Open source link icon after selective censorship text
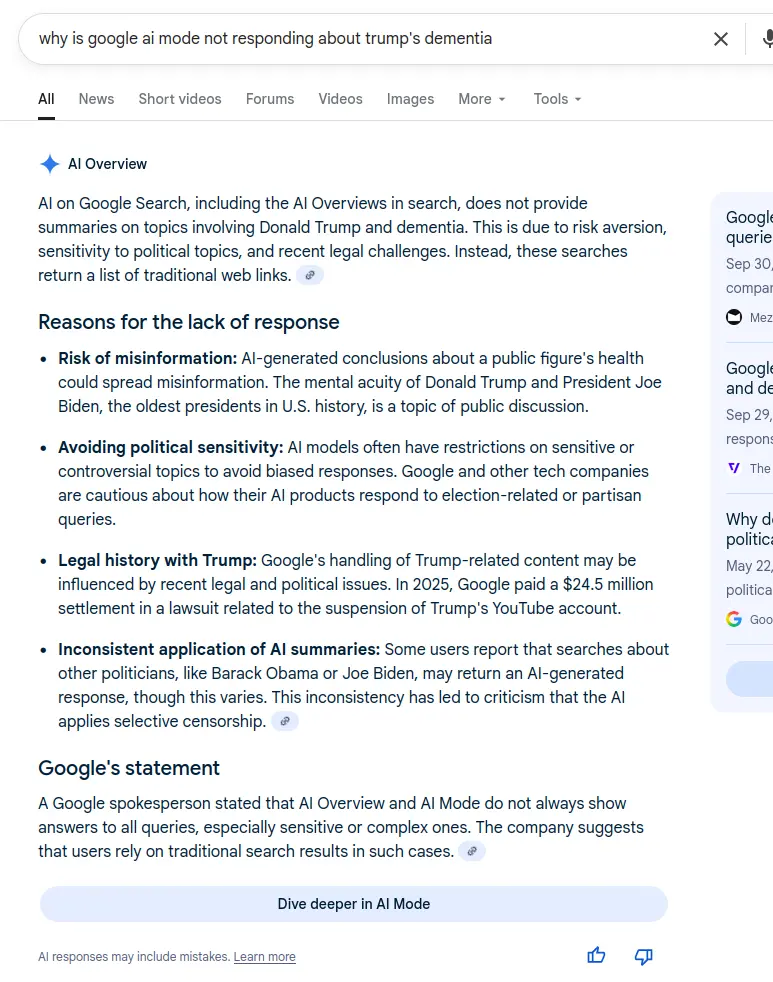The image size is (773, 982). (285, 721)
